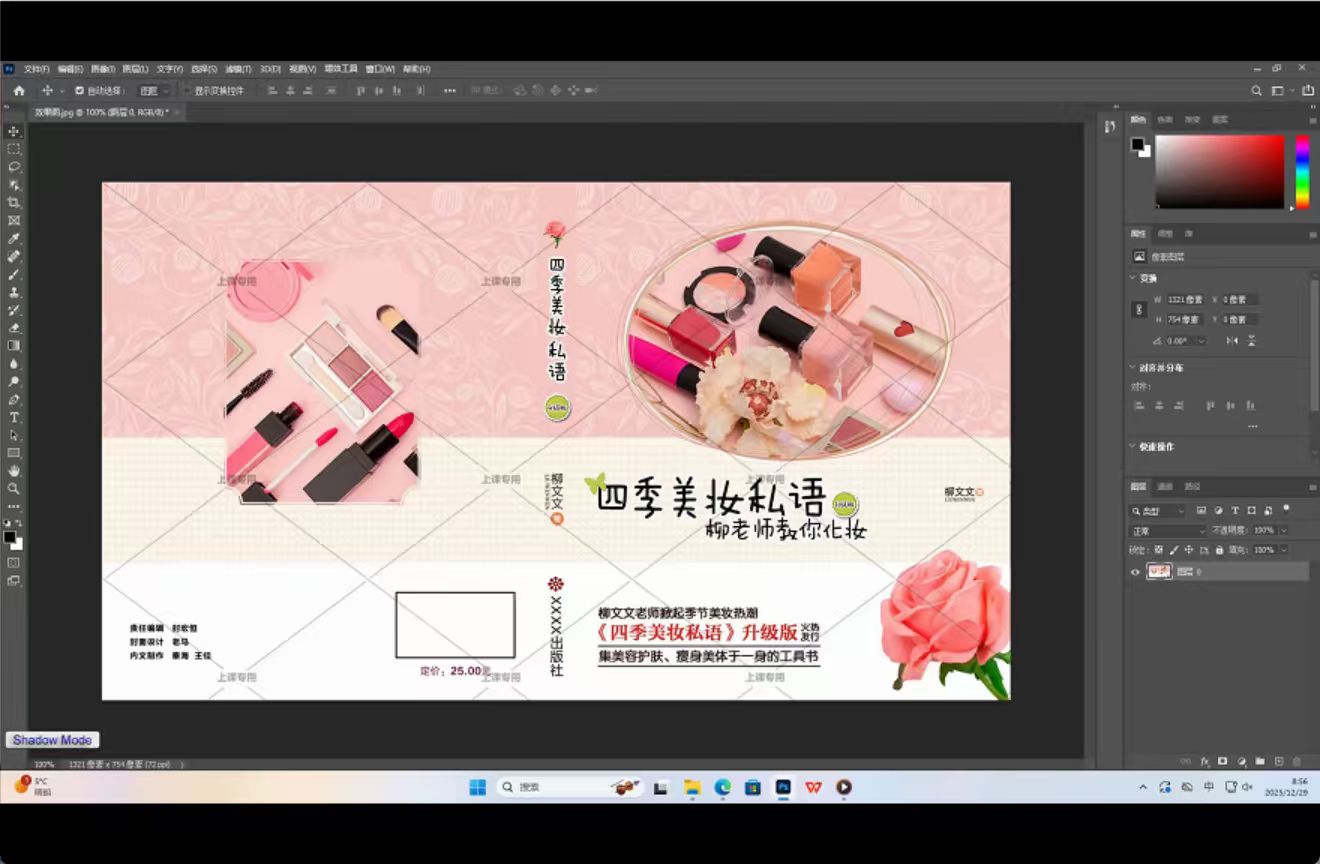1320x864 pixels.
Task: Activate the Zoom tool in the toolbar
Action: pyautogui.click(x=14, y=488)
